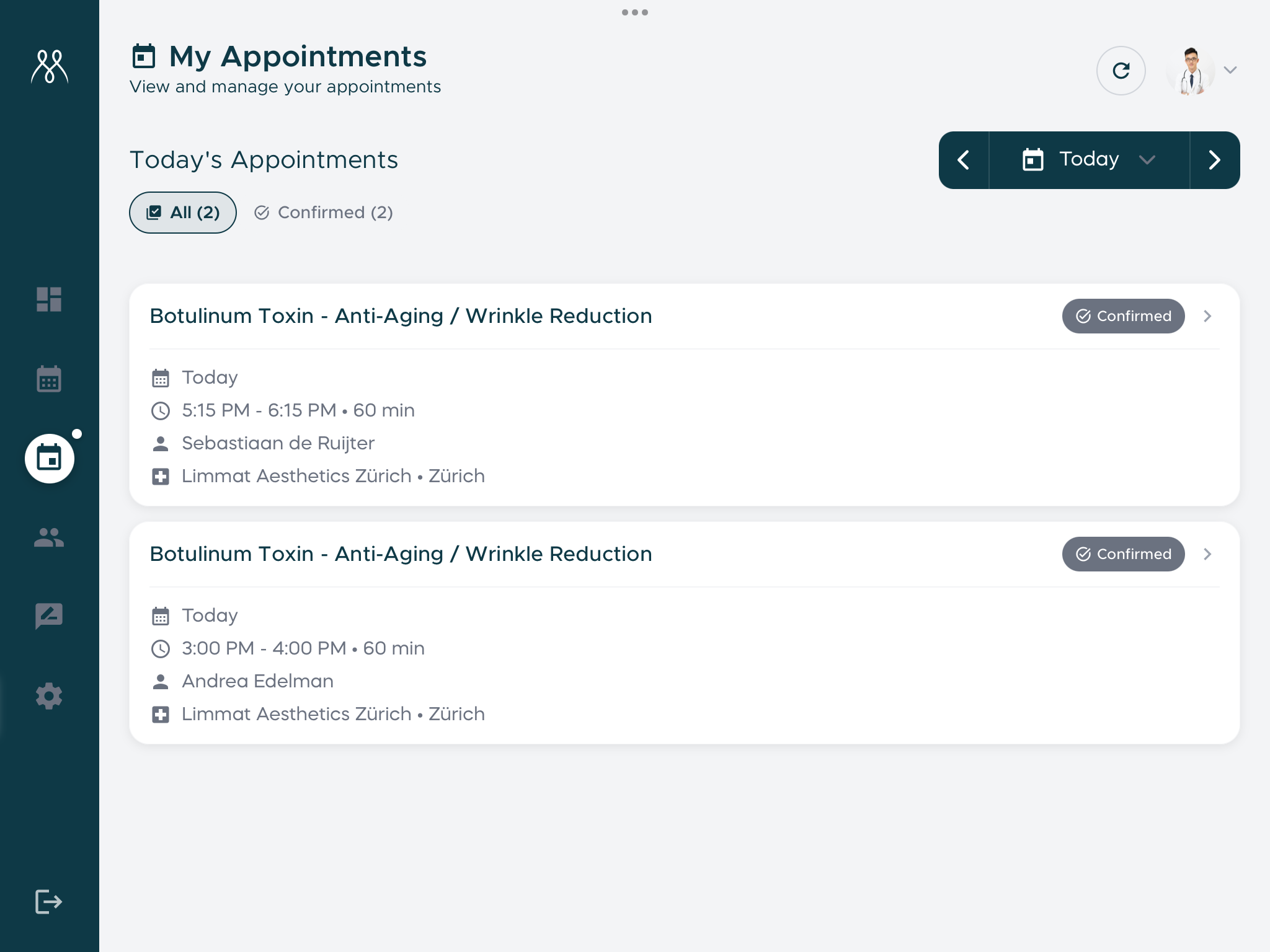Image resolution: width=1270 pixels, height=952 pixels.
Task: Click the Today's Appointments heading
Action: tap(264, 160)
